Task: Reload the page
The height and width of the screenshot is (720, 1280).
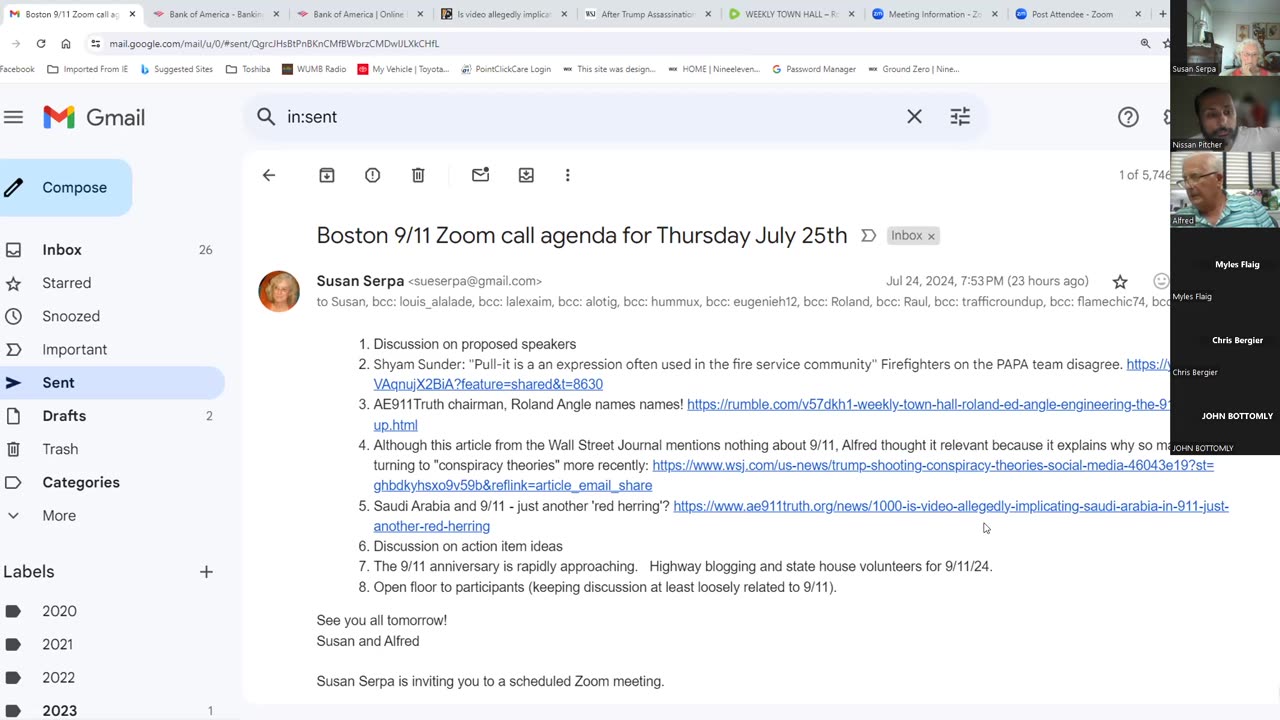Action: click(x=41, y=44)
